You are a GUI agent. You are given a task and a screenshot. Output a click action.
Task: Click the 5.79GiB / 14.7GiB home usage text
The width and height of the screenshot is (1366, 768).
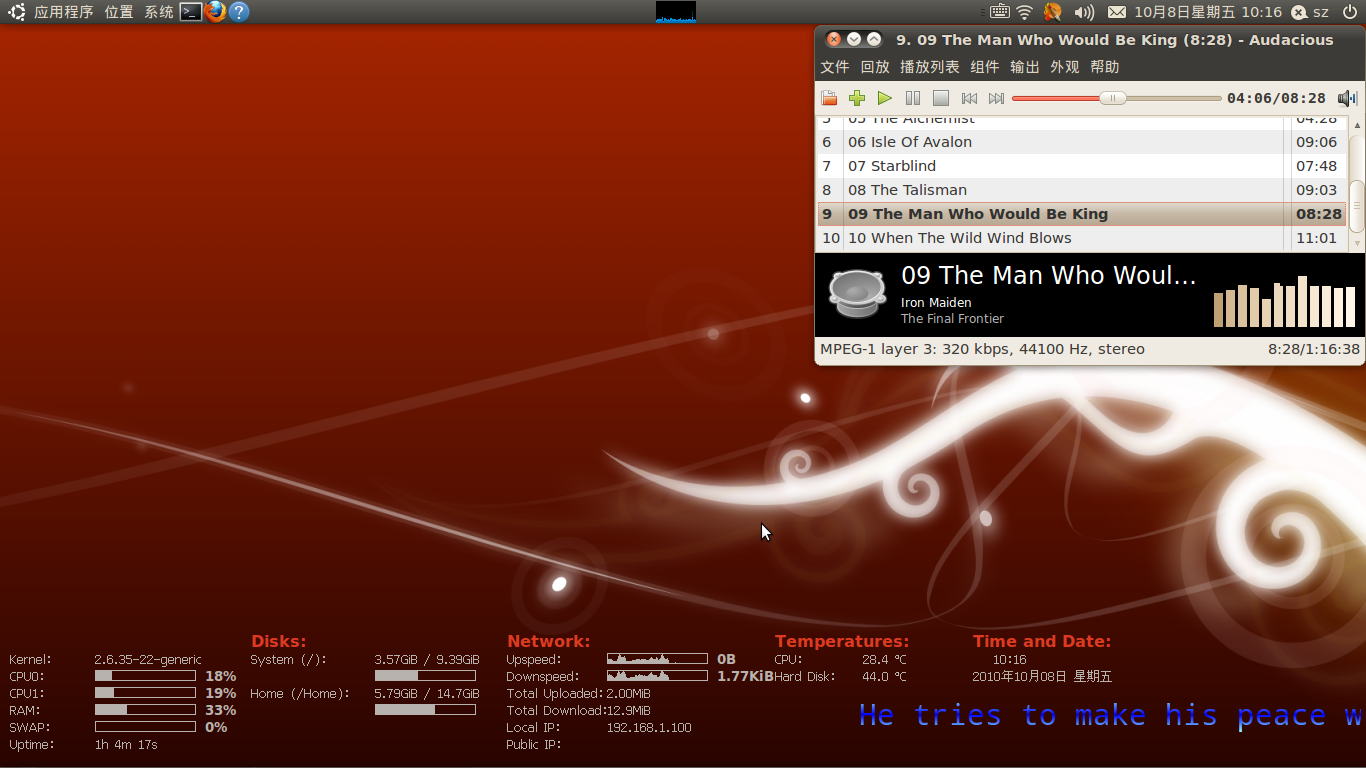[427, 694]
